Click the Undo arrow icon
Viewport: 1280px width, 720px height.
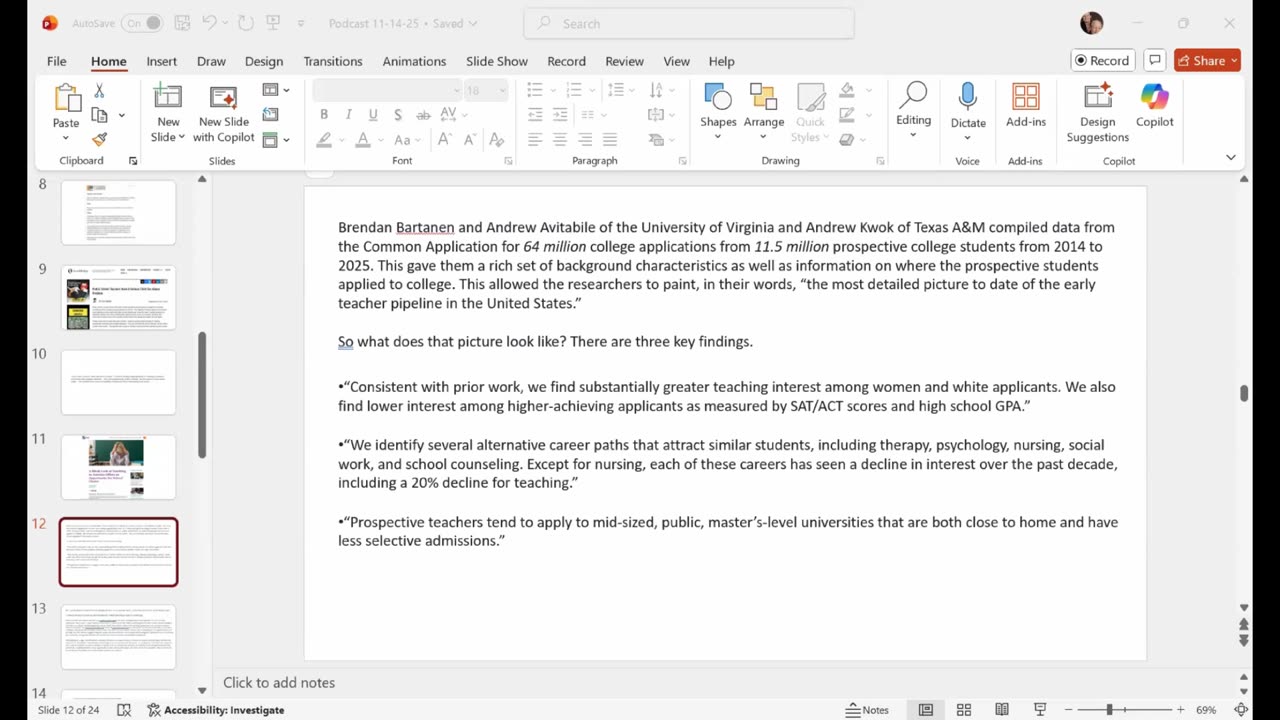[209, 23]
